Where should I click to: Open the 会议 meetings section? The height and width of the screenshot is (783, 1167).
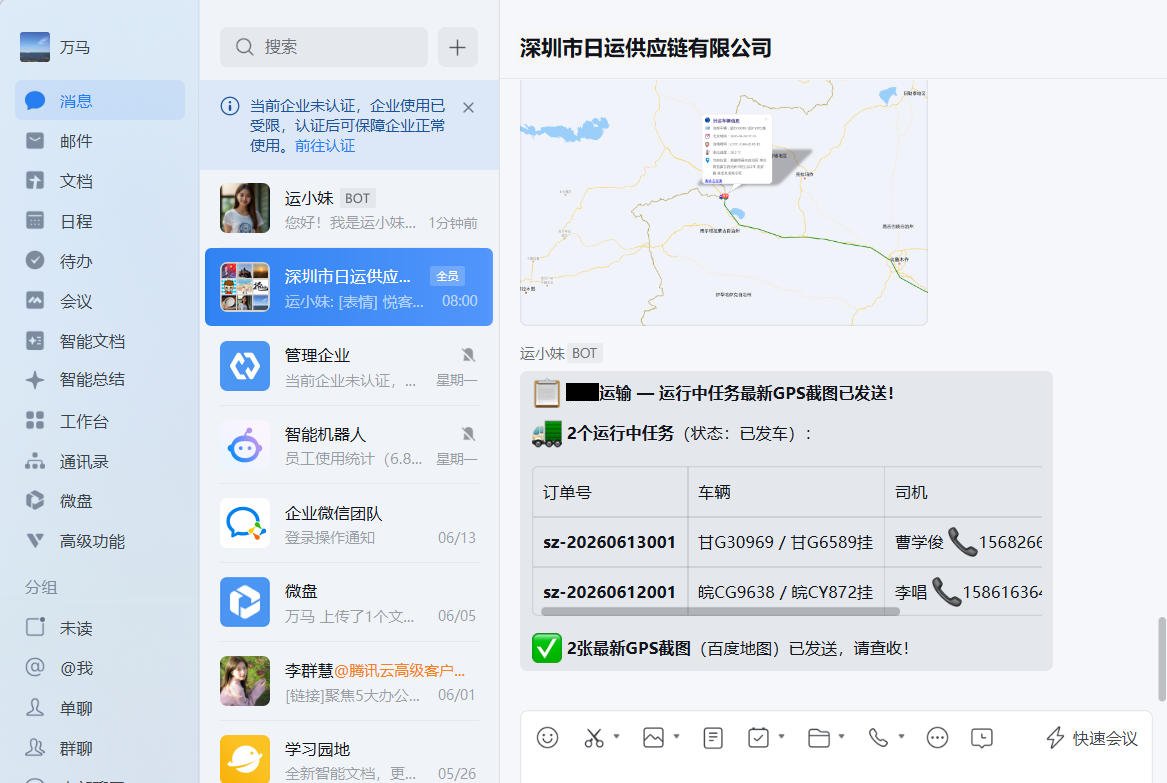point(100,301)
